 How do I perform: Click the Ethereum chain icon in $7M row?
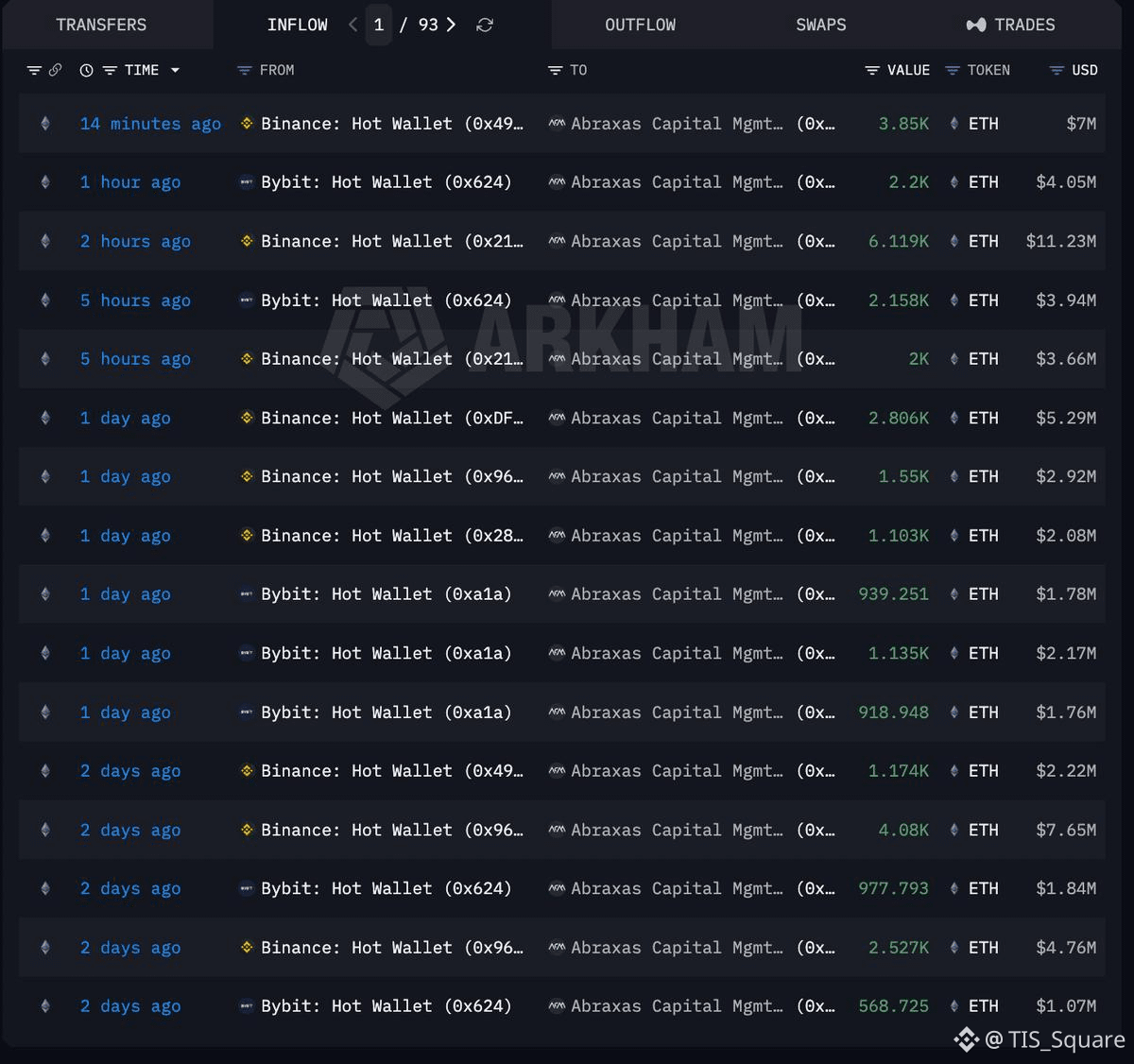44,124
